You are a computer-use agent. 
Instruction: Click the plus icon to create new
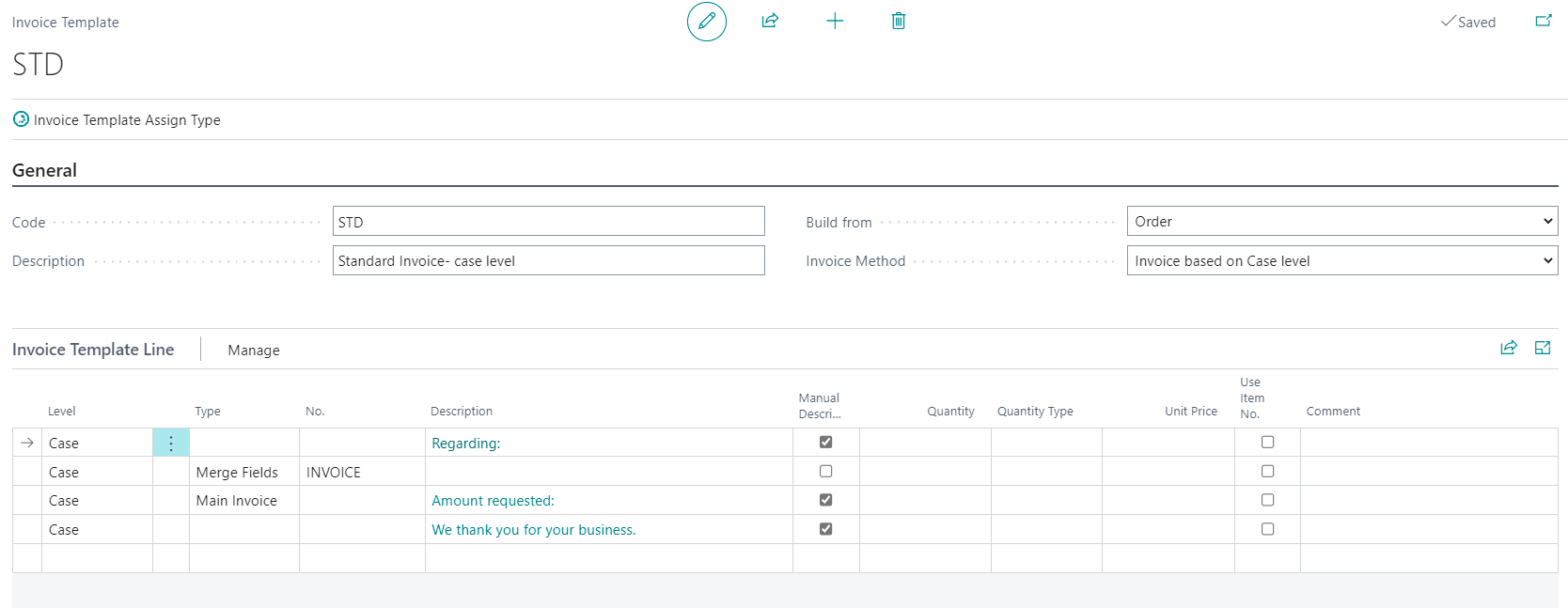point(835,21)
